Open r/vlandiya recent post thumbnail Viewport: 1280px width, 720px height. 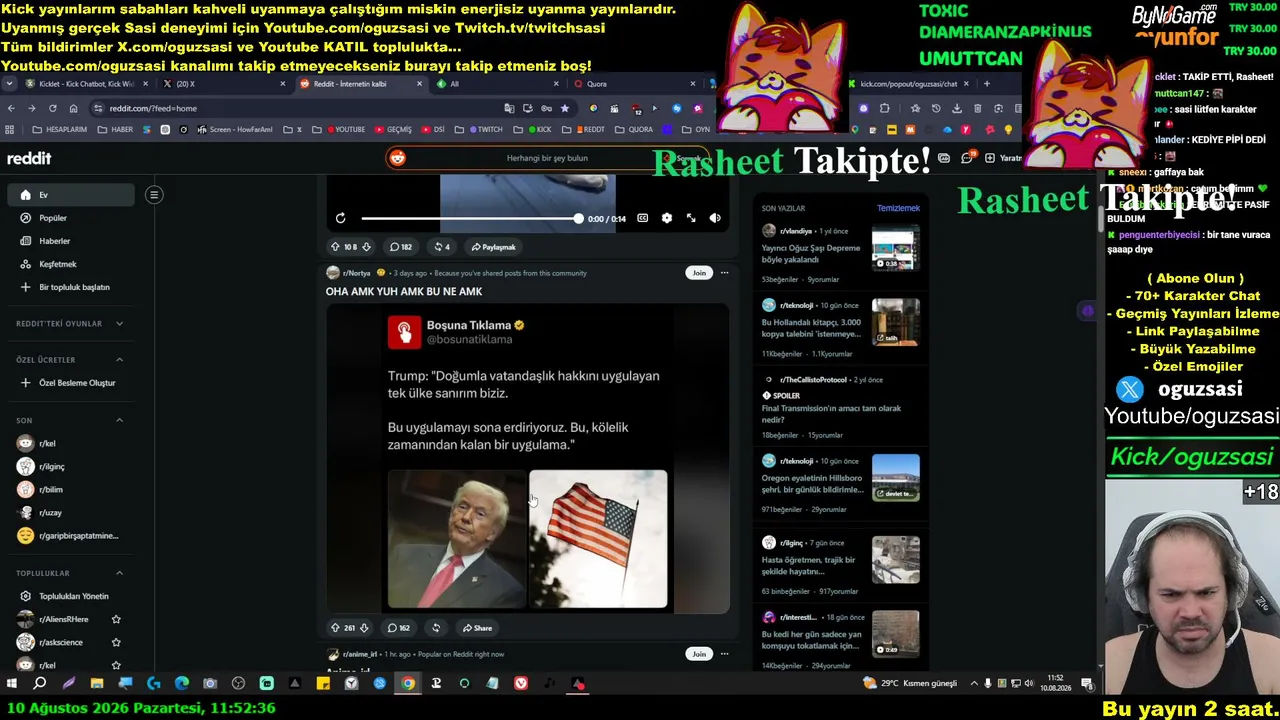tap(895, 249)
